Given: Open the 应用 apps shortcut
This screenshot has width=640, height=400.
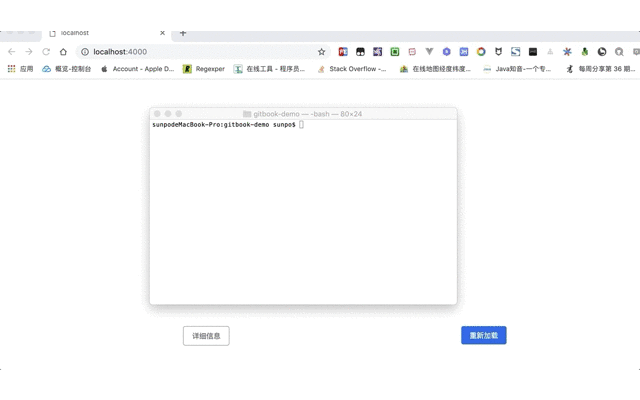Looking at the screenshot, I should click(x=20, y=69).
